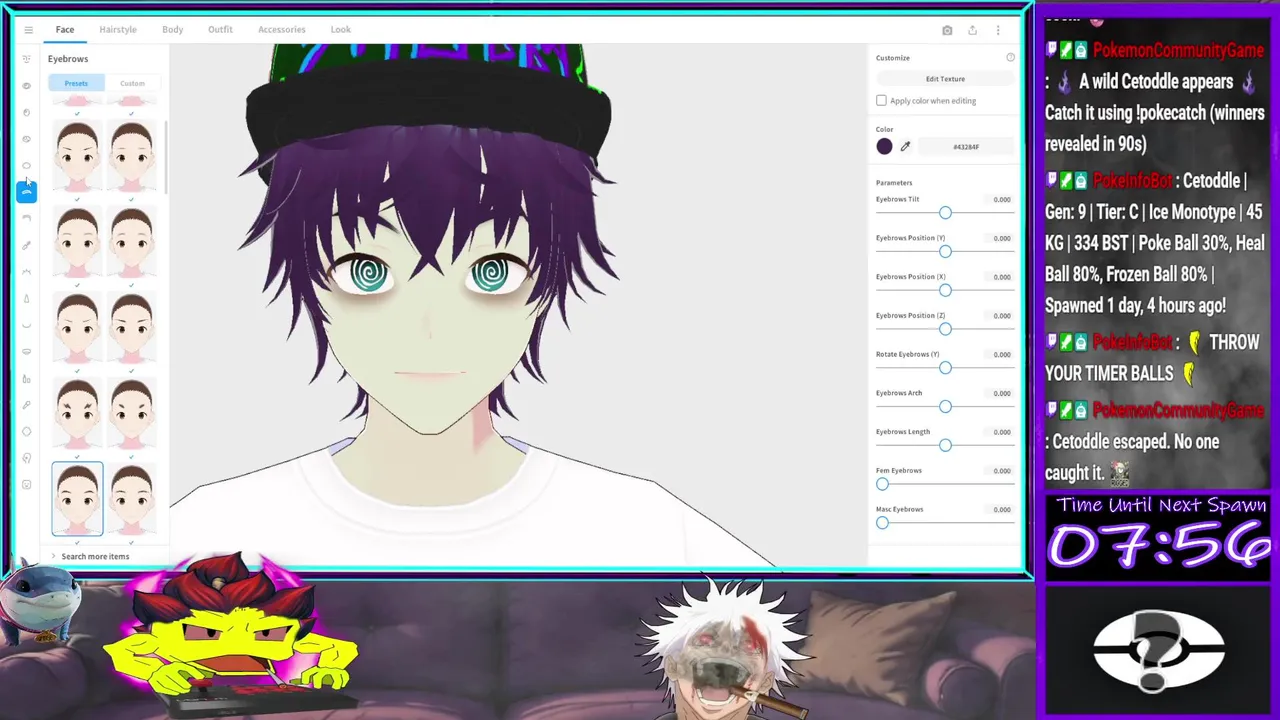Click the Masc Eyebrows slider handle
This screenshot has width=1280, height=720.
(882, 522)
